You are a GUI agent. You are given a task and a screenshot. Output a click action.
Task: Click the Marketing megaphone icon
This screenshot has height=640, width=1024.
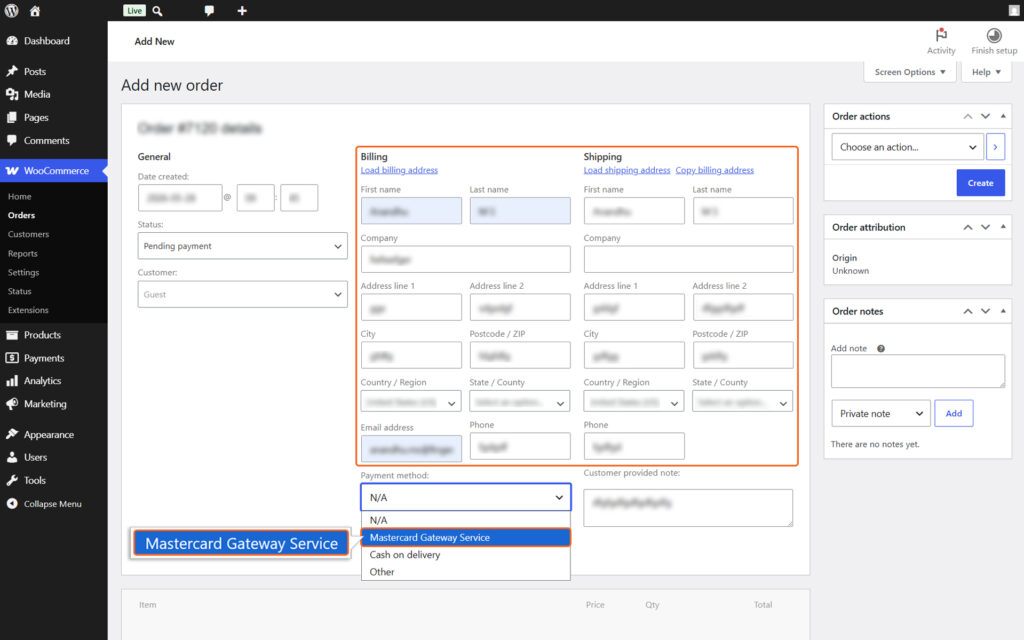[12, 404]
